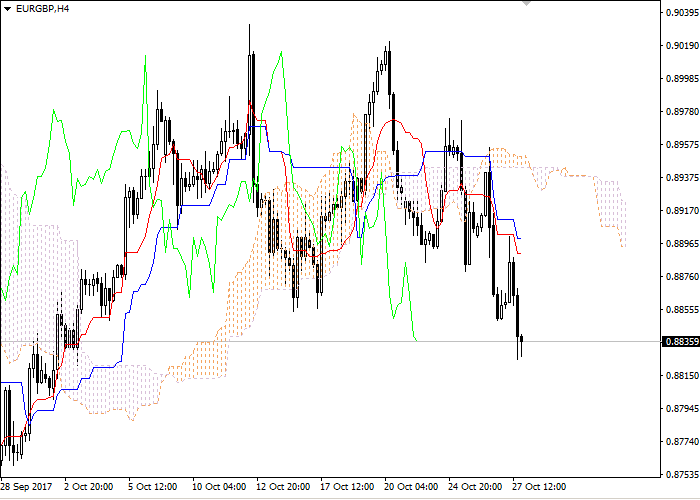Click price level 0.88965 on scale

point(682,243)
